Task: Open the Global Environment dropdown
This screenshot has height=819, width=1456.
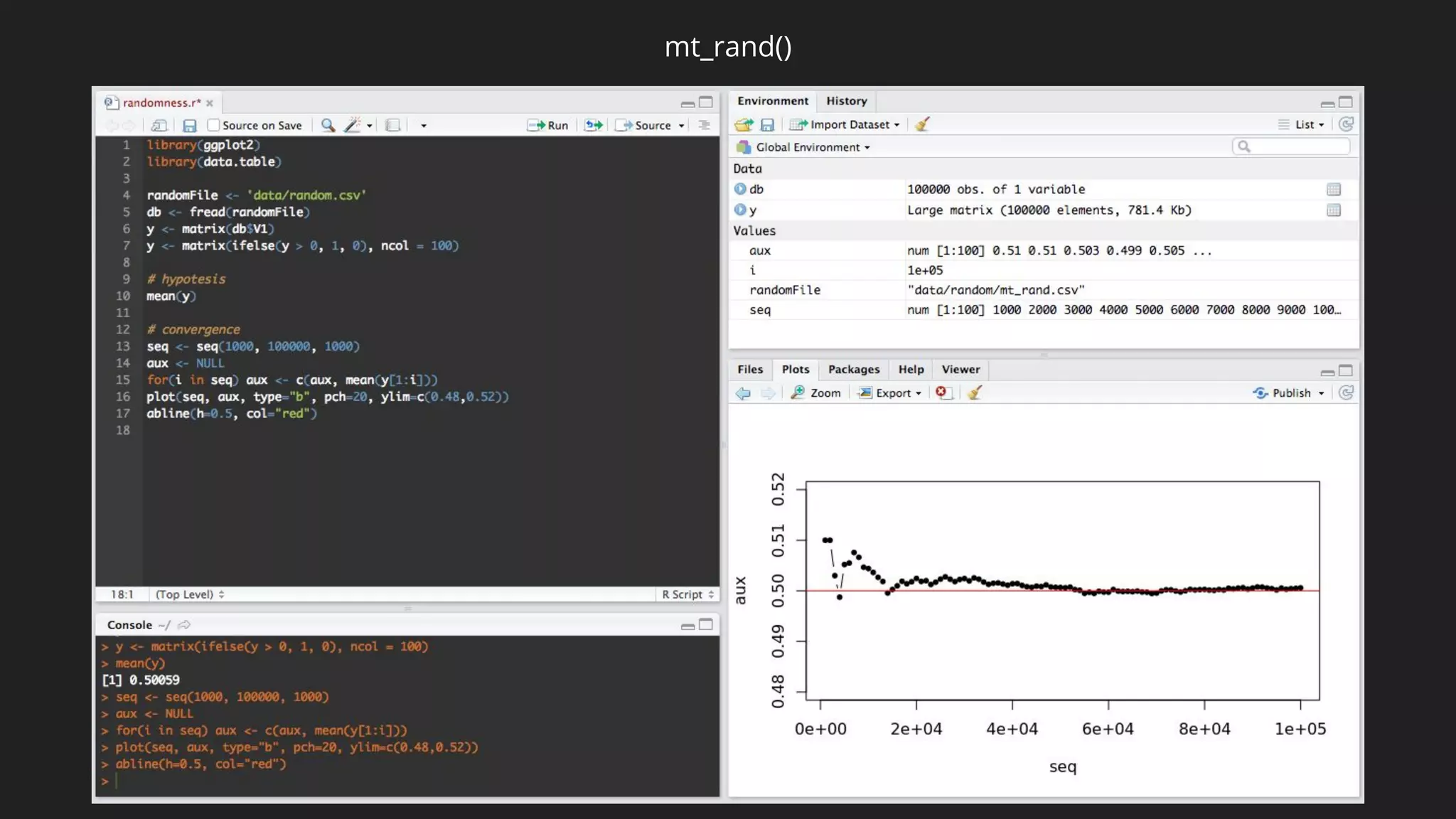Action: [806, 147]
